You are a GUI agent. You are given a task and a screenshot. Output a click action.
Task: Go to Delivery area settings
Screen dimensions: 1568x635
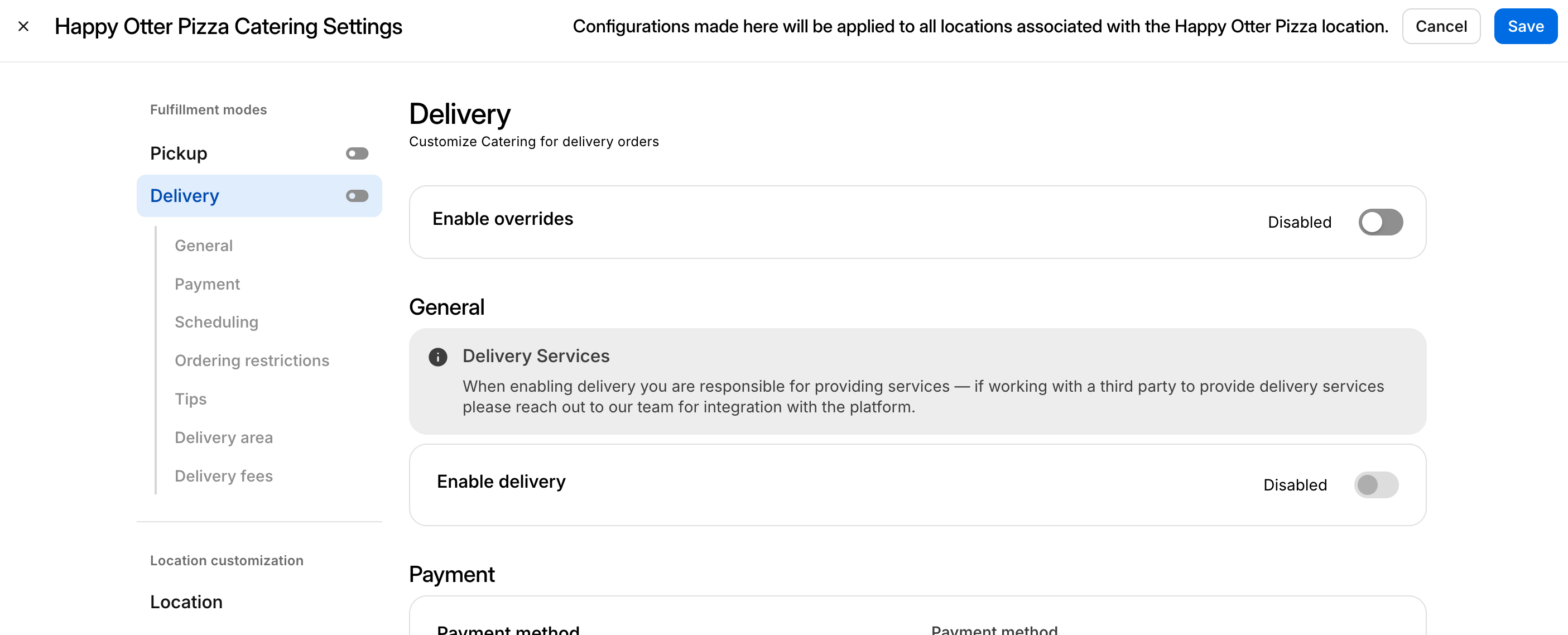tap(223, 437)
